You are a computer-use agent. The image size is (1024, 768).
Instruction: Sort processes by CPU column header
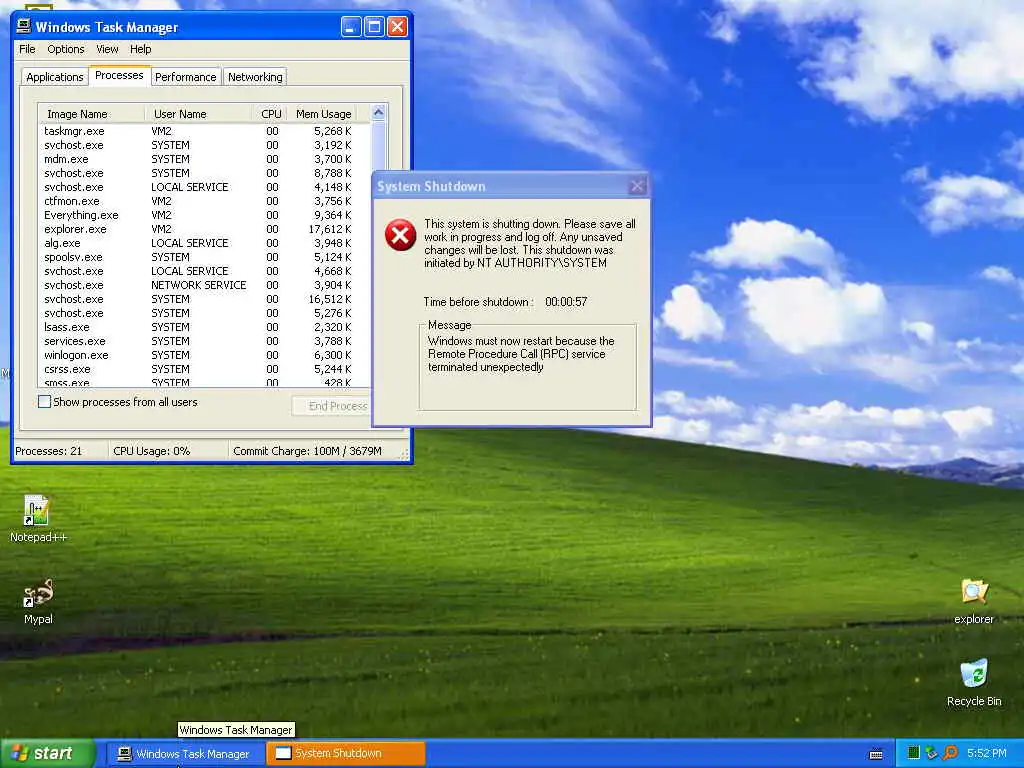point(269,114)
